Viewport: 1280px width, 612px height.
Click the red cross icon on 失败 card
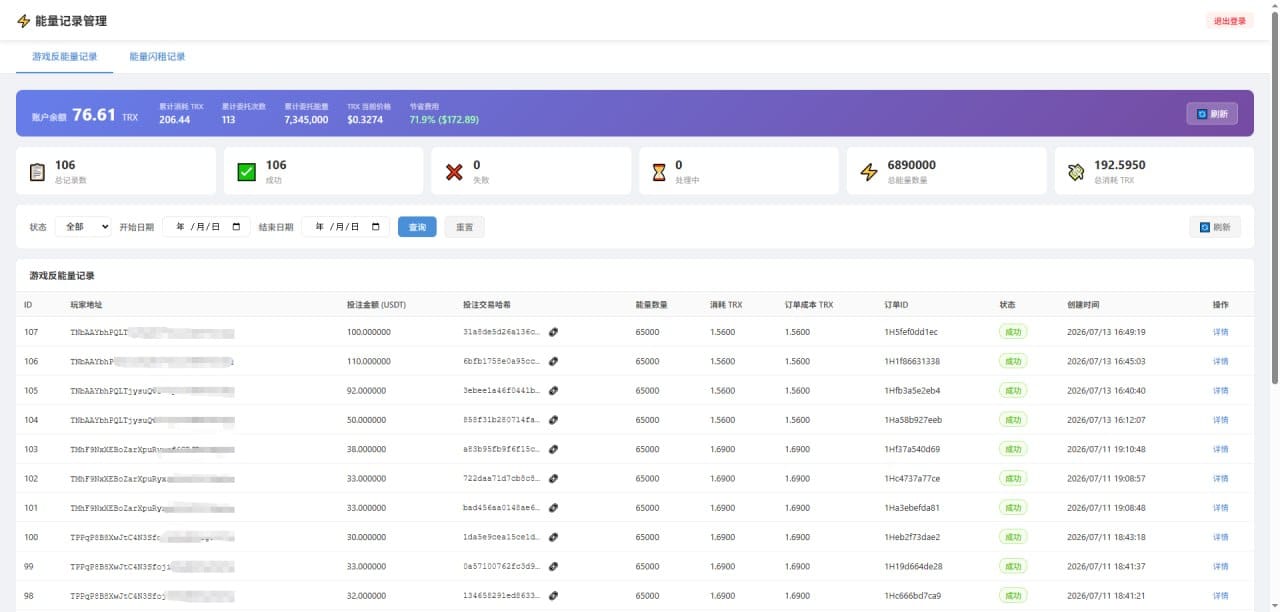coord(454,172)
